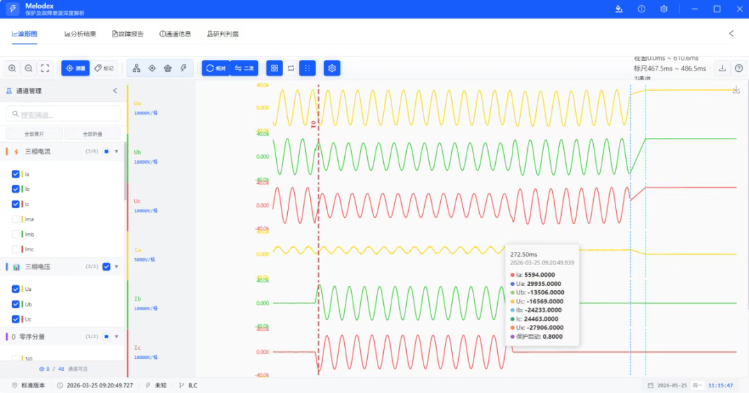Collapse the 零序分量 group arrow
Image resolution: width=749 pixels, height=393 pixels.
point(117,337)
